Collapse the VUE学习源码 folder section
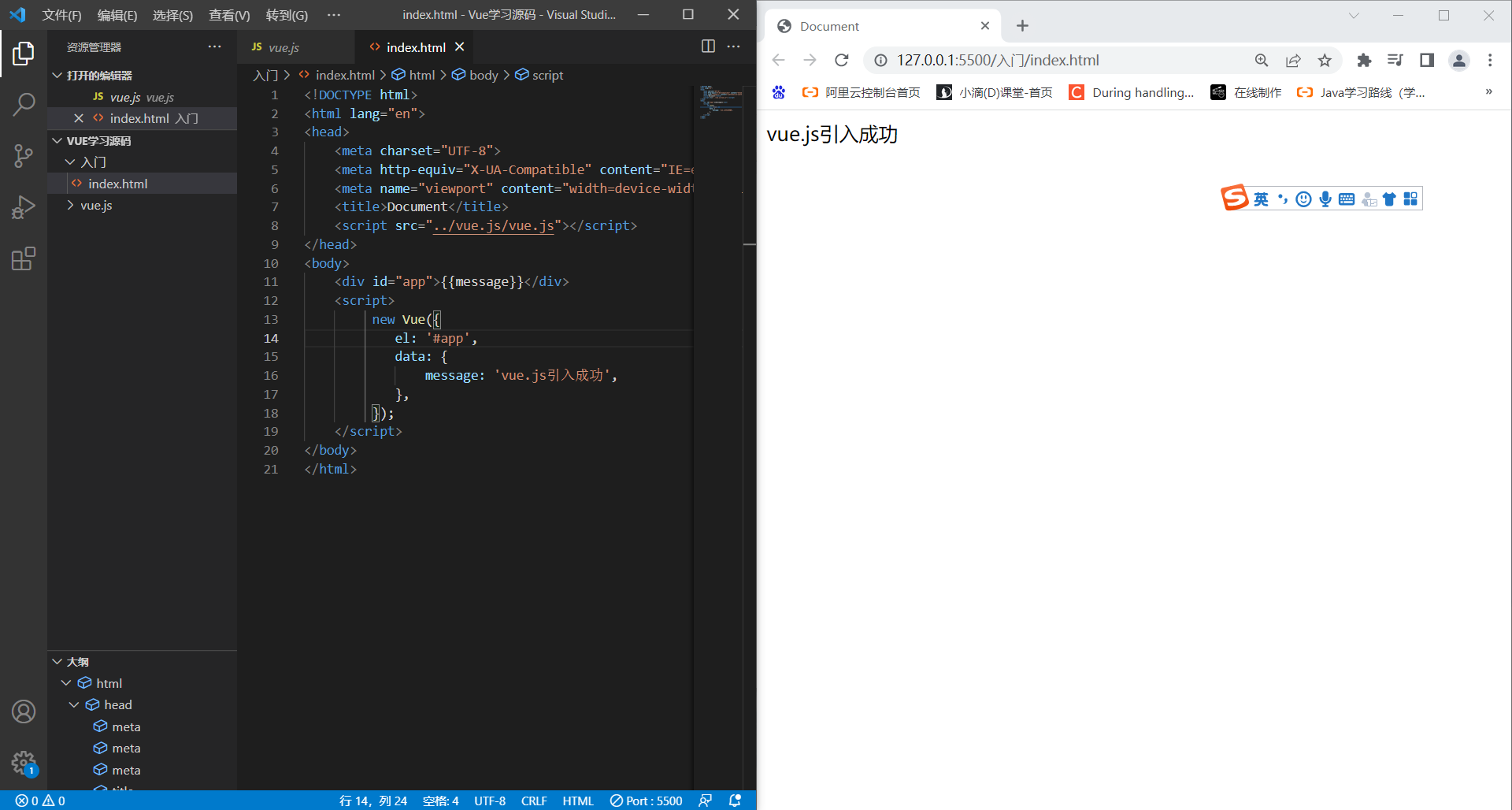Image resolution: width=1512 pixels, height=810 pixels. coord(57,140)
